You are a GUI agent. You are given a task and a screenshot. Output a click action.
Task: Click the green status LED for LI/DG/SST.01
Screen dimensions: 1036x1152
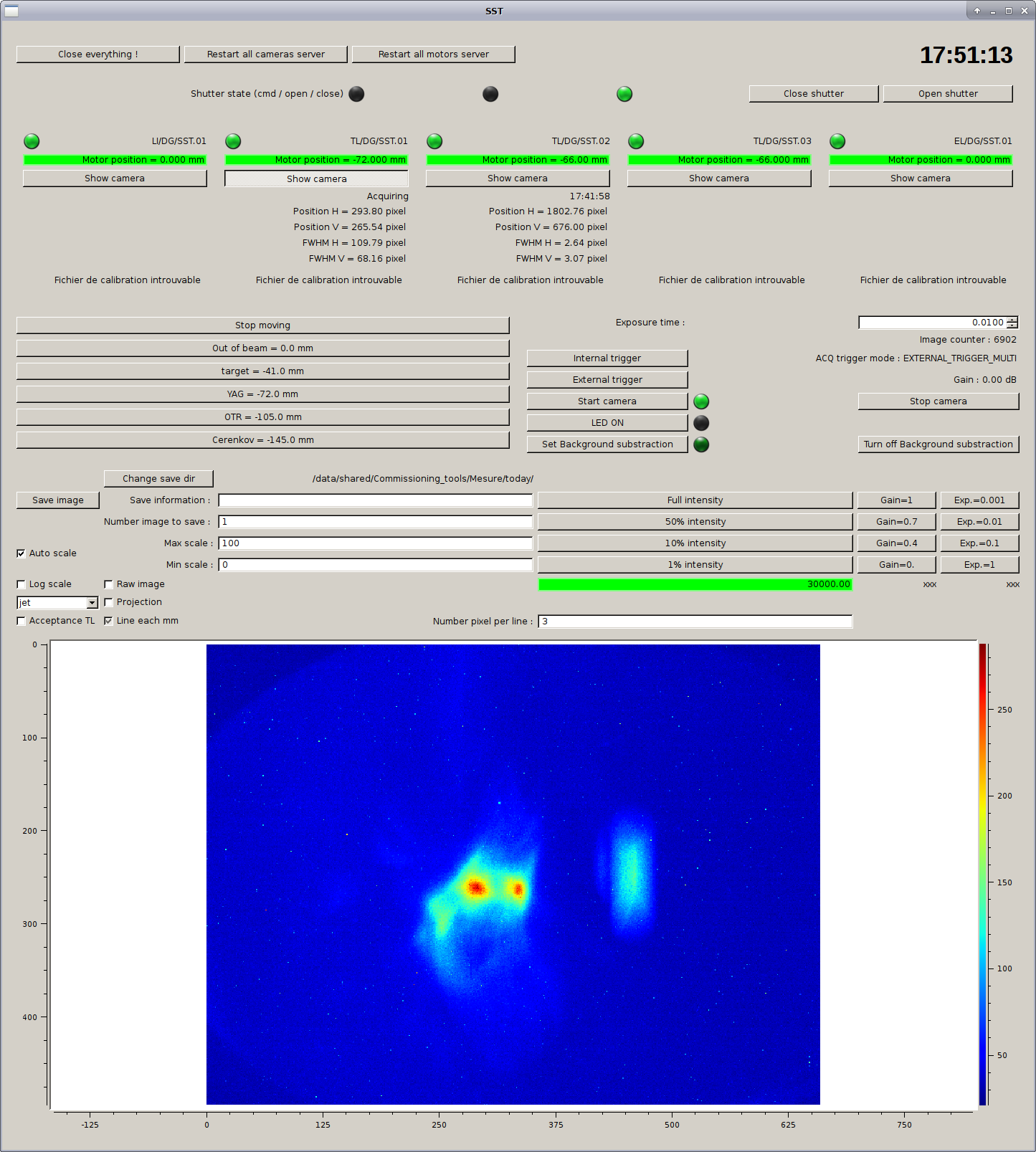[32, 141]
